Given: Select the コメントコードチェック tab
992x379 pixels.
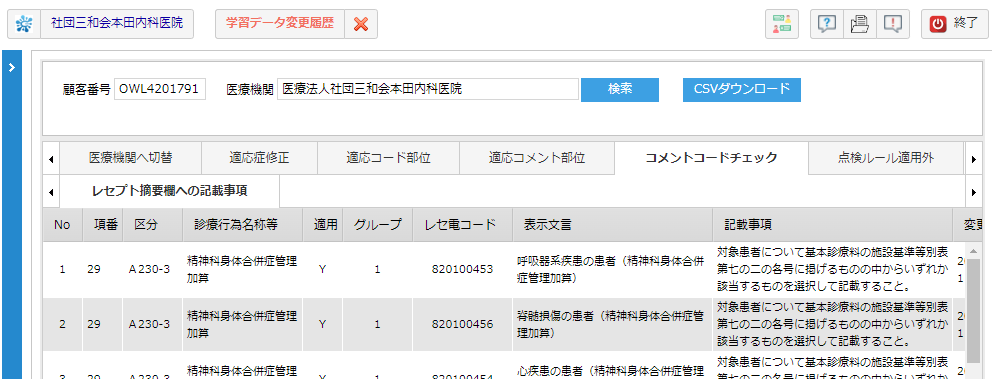Looking at the screenshot, I should coord(711,158).
